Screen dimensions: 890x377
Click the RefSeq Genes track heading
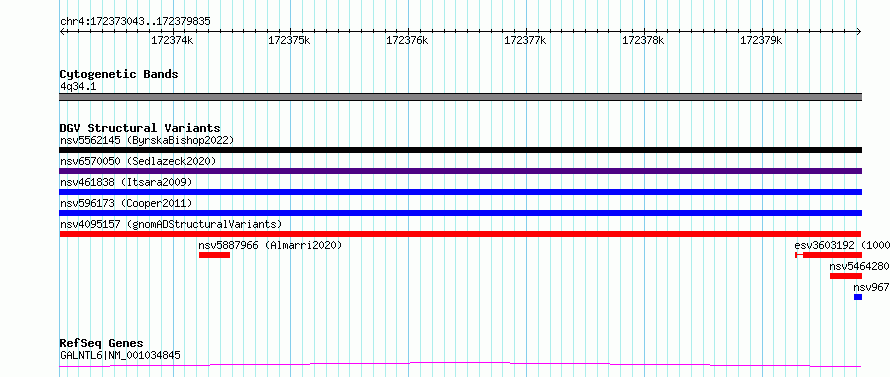coord(101,344)
